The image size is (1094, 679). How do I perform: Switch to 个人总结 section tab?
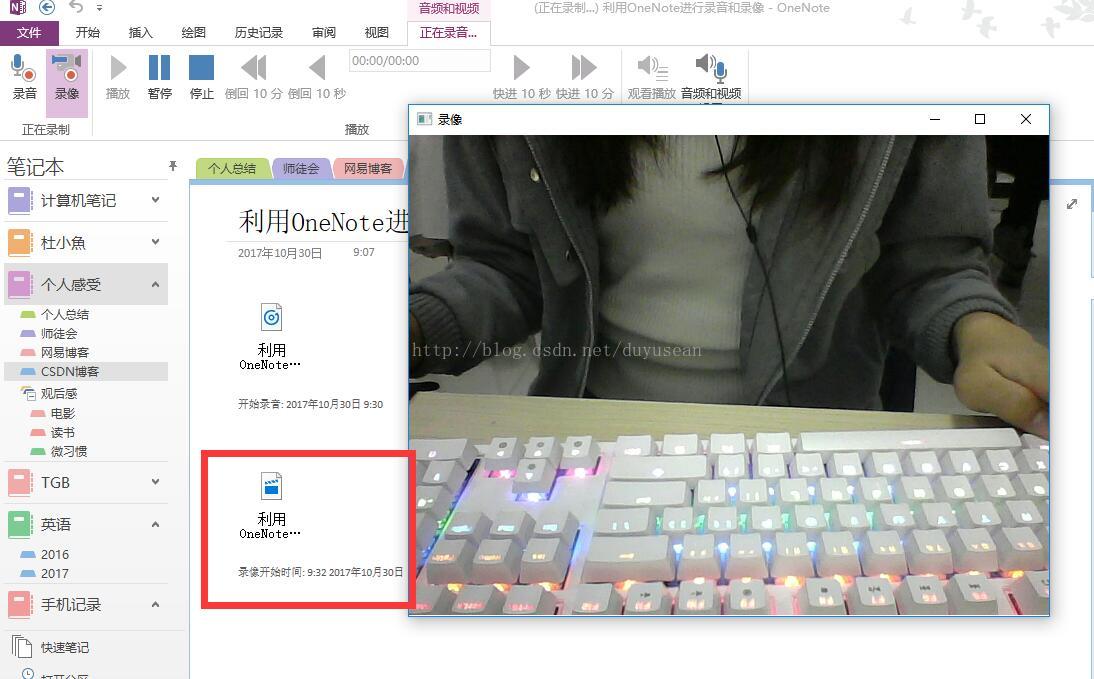[232, 168]
